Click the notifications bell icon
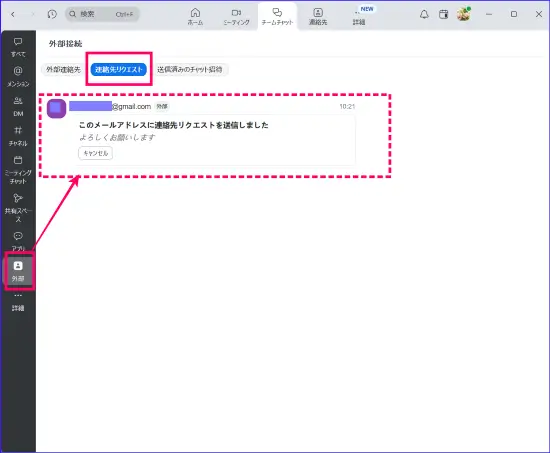Screen dimensions: 550x453 point(424,14)
